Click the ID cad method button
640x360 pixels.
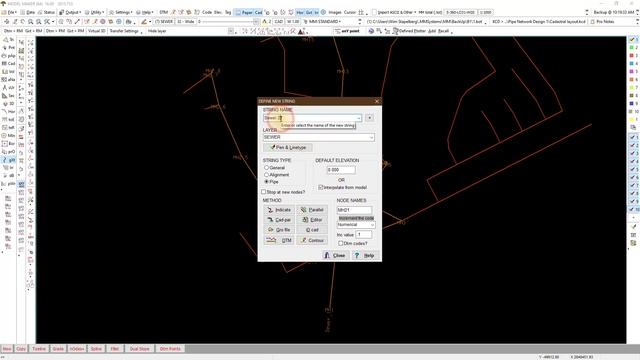click(x=312, y=230)
